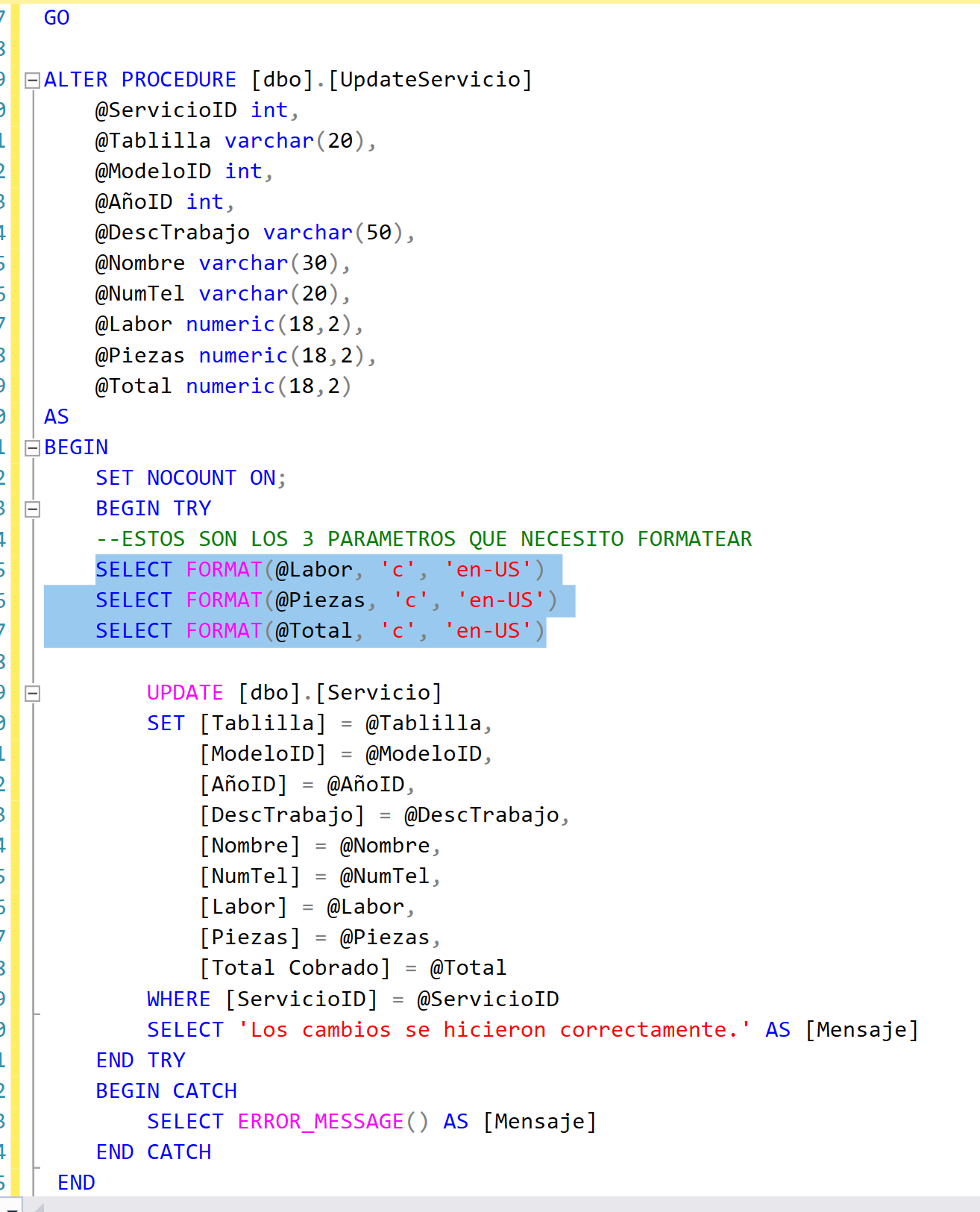Click the [Total Cobrado] = @Total assignment

tap(353, 968)
